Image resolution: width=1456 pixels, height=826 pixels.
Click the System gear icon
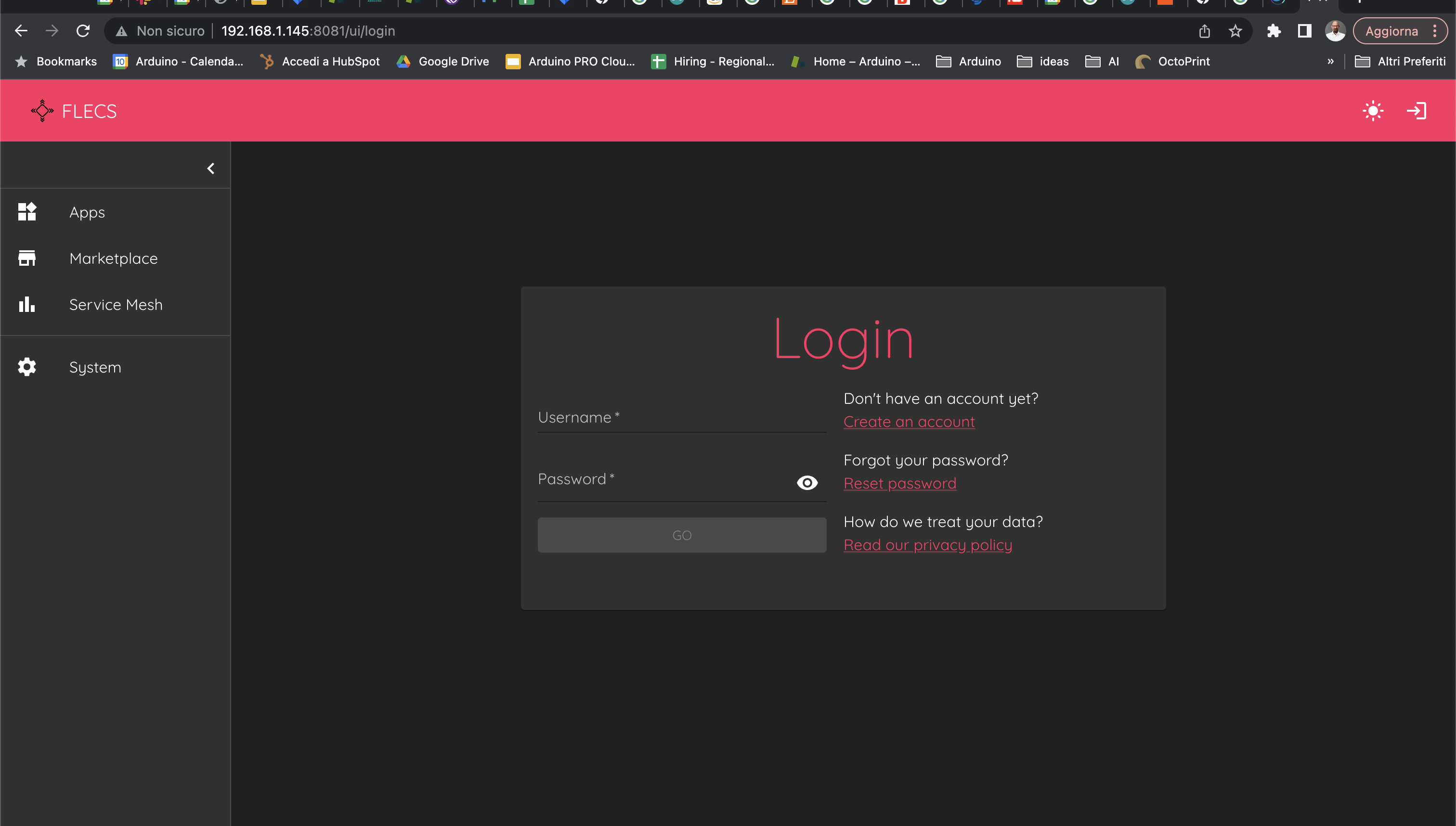[26, 367]
